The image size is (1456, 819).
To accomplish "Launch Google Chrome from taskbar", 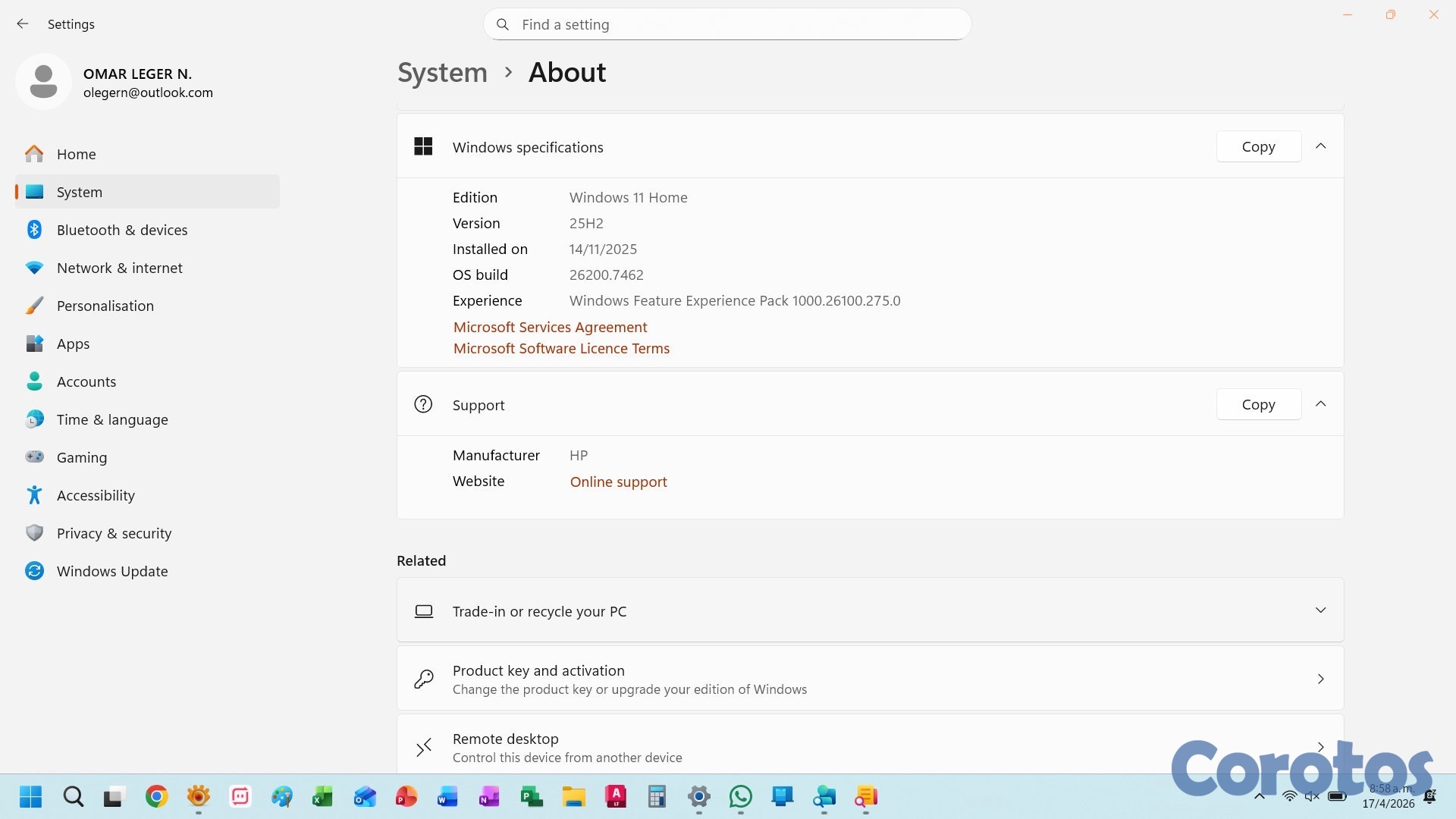I will click(157, 796).
